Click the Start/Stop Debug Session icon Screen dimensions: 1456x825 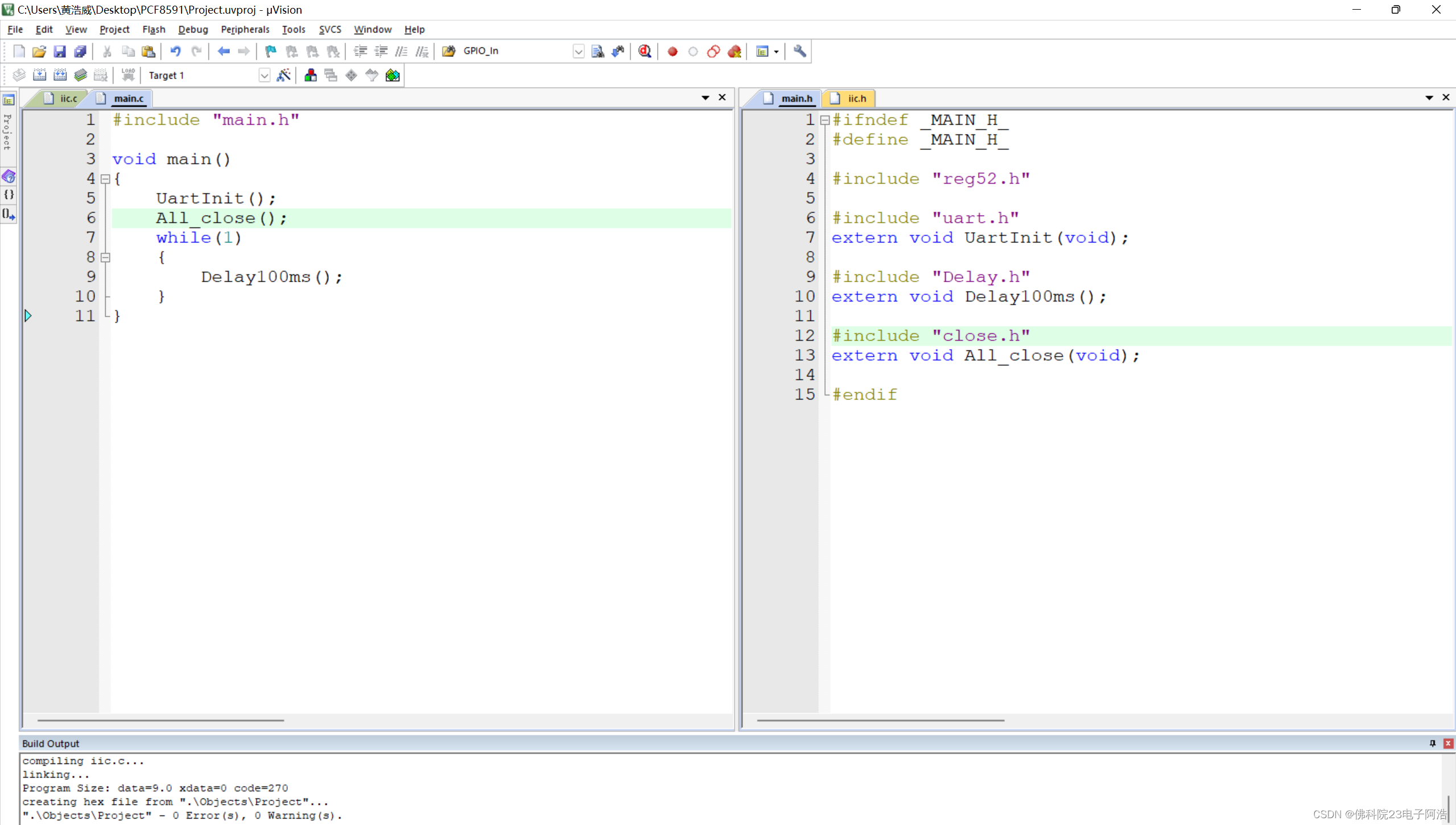click(x=644, y=51)
